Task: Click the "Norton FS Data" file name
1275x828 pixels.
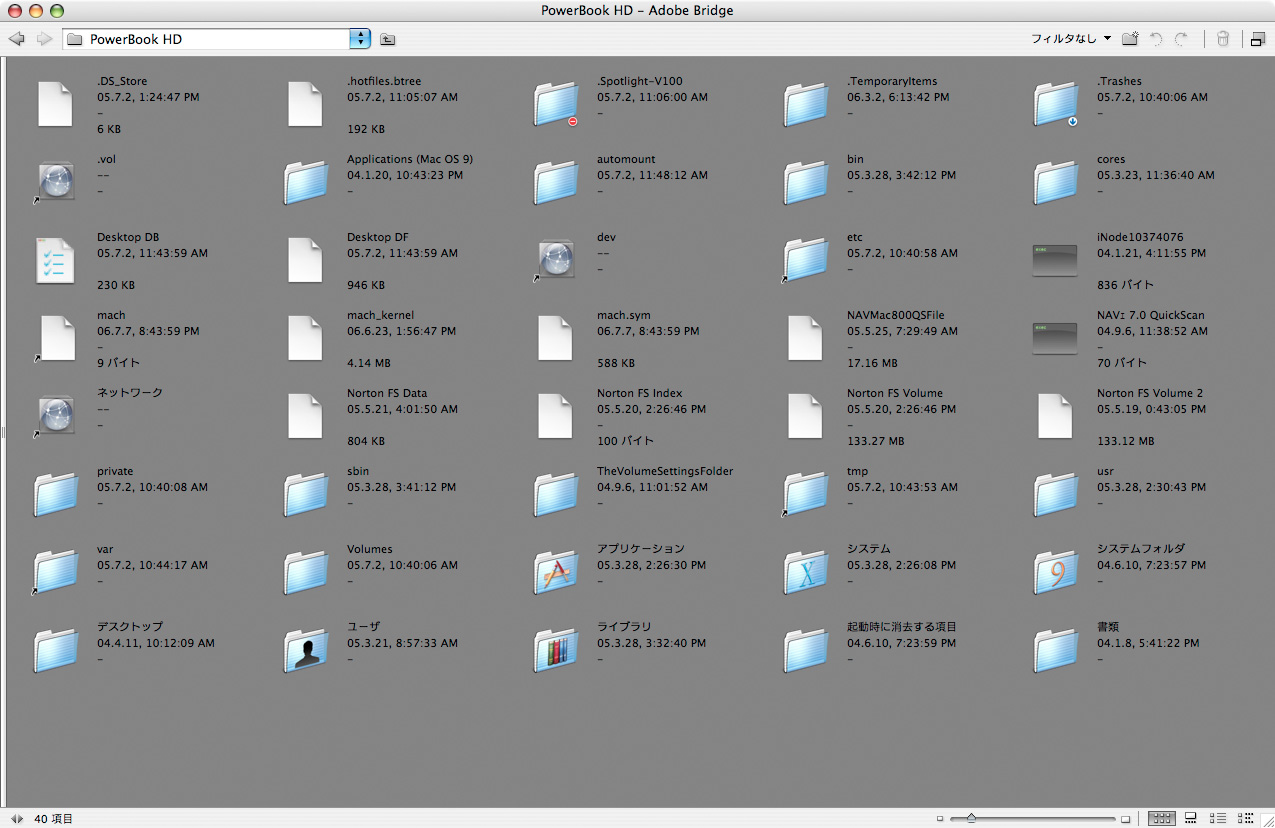Action: [x=387, y=393]
